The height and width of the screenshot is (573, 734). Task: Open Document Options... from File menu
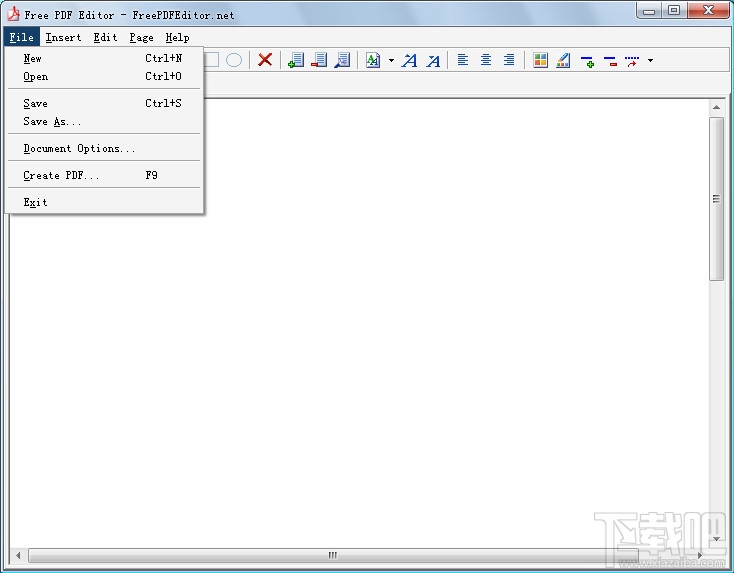click(x=104, y=148)
